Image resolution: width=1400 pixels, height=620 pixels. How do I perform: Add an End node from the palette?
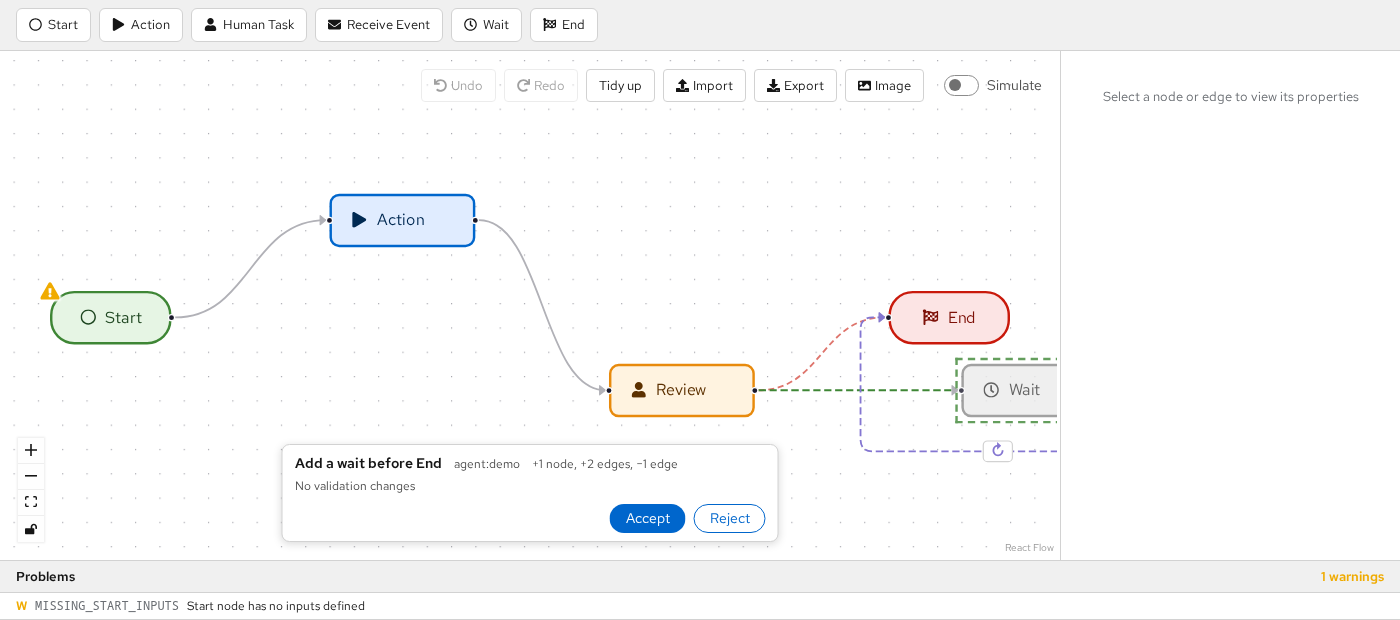click(564, 25)
